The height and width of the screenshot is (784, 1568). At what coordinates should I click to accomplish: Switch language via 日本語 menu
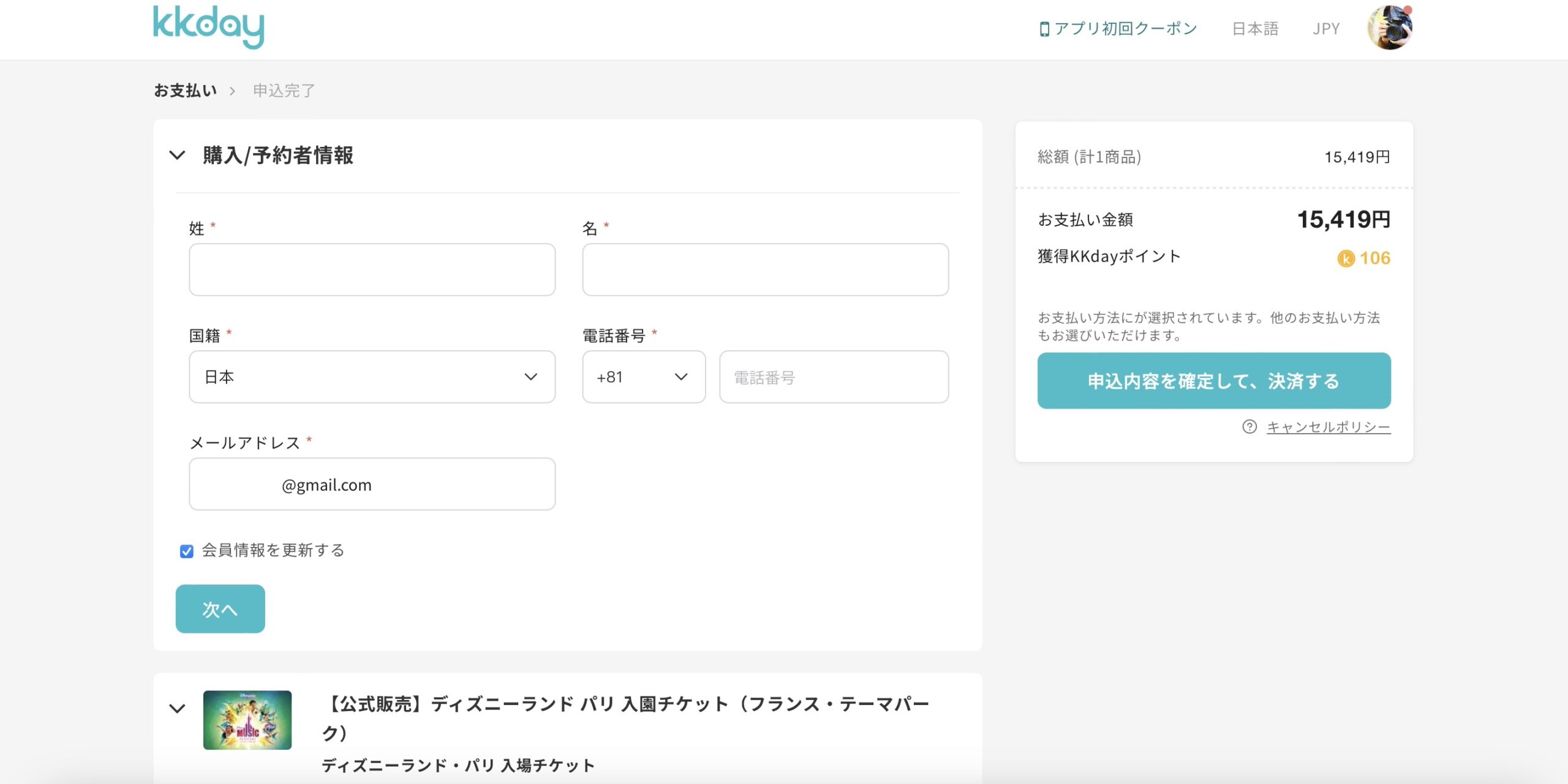tap(1255, 29)
